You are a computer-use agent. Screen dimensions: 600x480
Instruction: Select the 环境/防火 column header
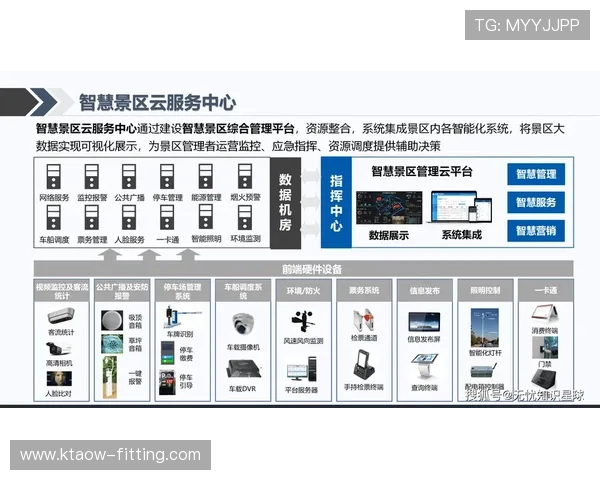pos(303,291)
